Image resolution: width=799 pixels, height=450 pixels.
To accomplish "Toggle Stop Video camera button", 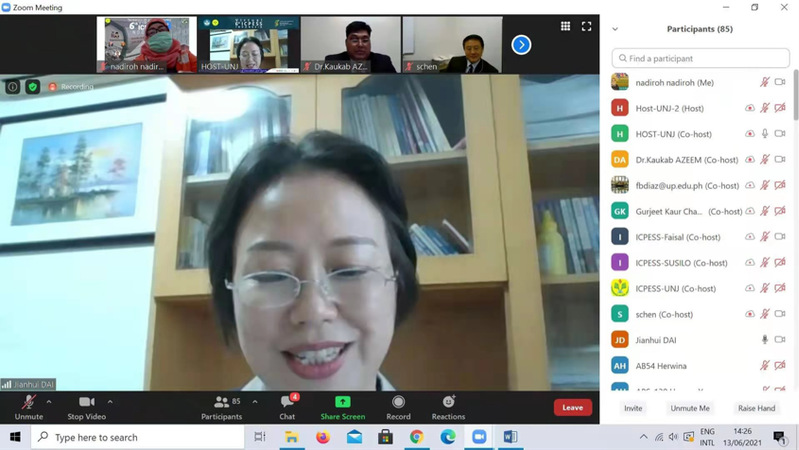I will [89, 405].
